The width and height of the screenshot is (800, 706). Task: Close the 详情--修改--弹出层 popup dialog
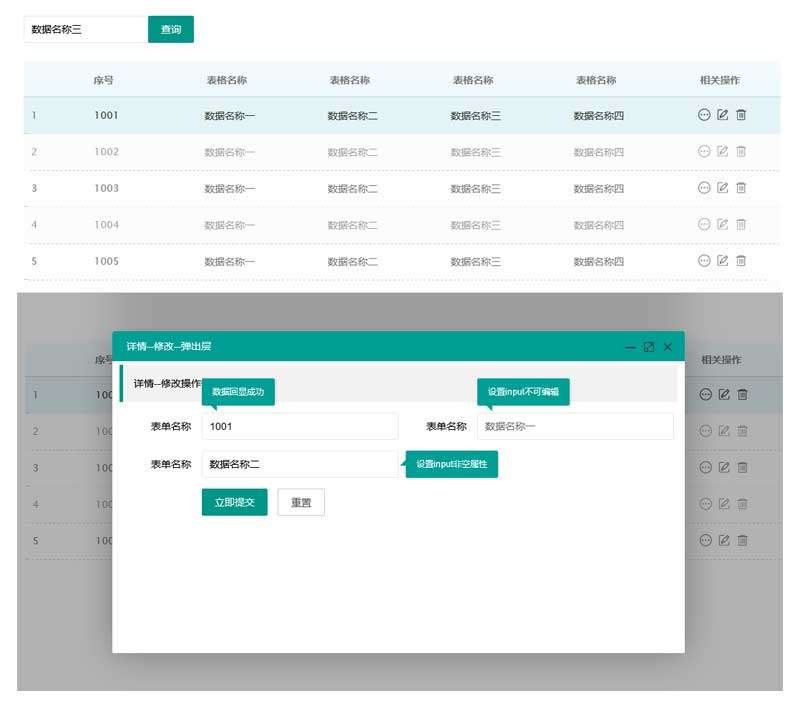tap(668, 347)
